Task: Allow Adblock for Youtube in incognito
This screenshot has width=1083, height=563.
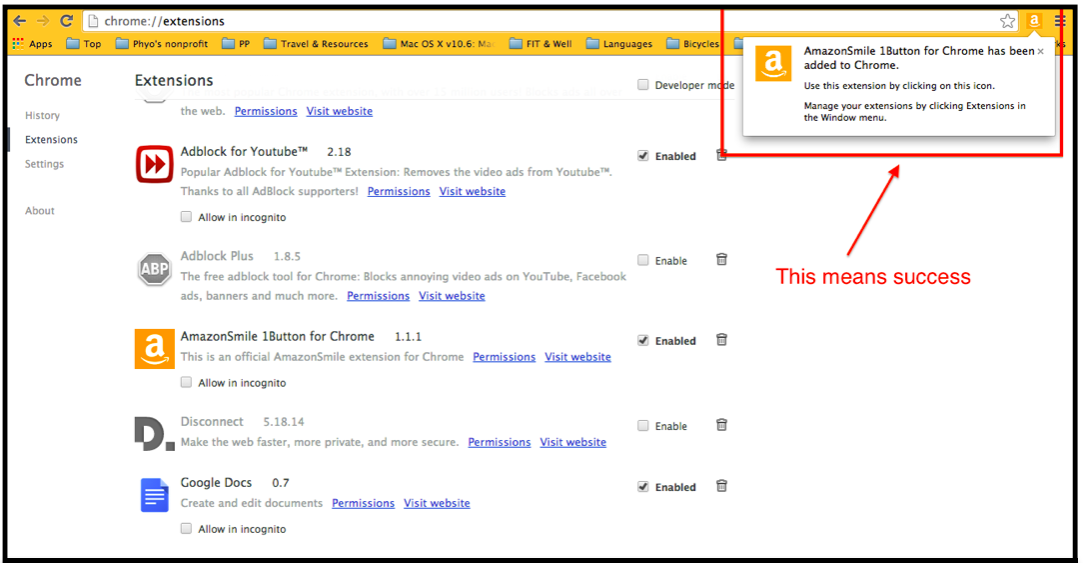Action: point(186,217)
